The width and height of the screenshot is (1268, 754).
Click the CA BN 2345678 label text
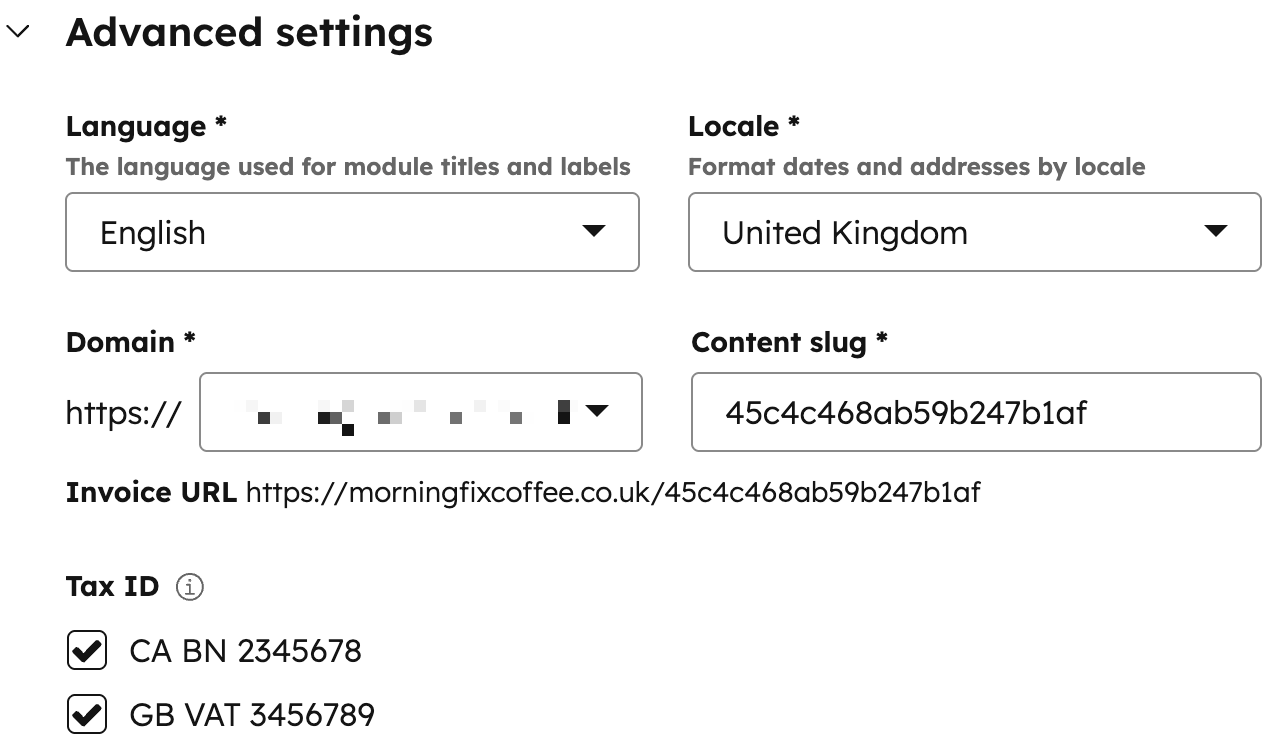click(245, 652)
